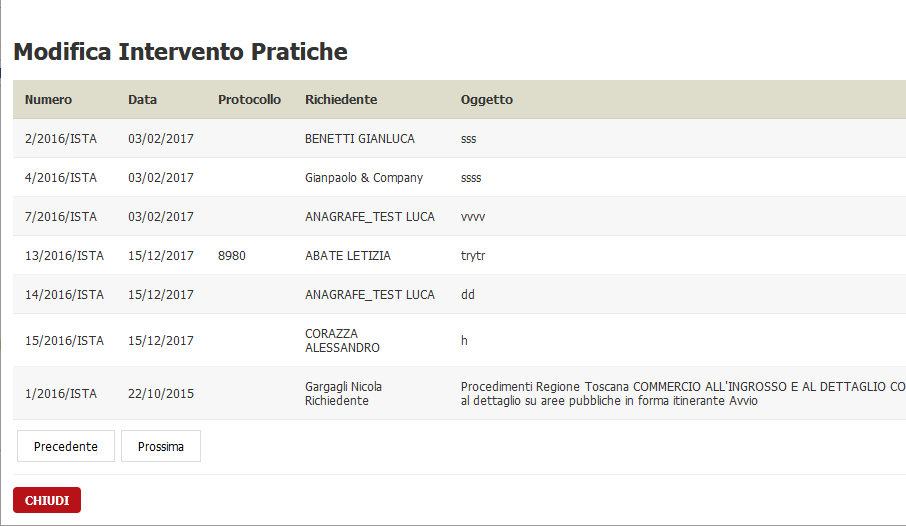Click the Precedente button
906x526 pixels.
tap(66, 446)
